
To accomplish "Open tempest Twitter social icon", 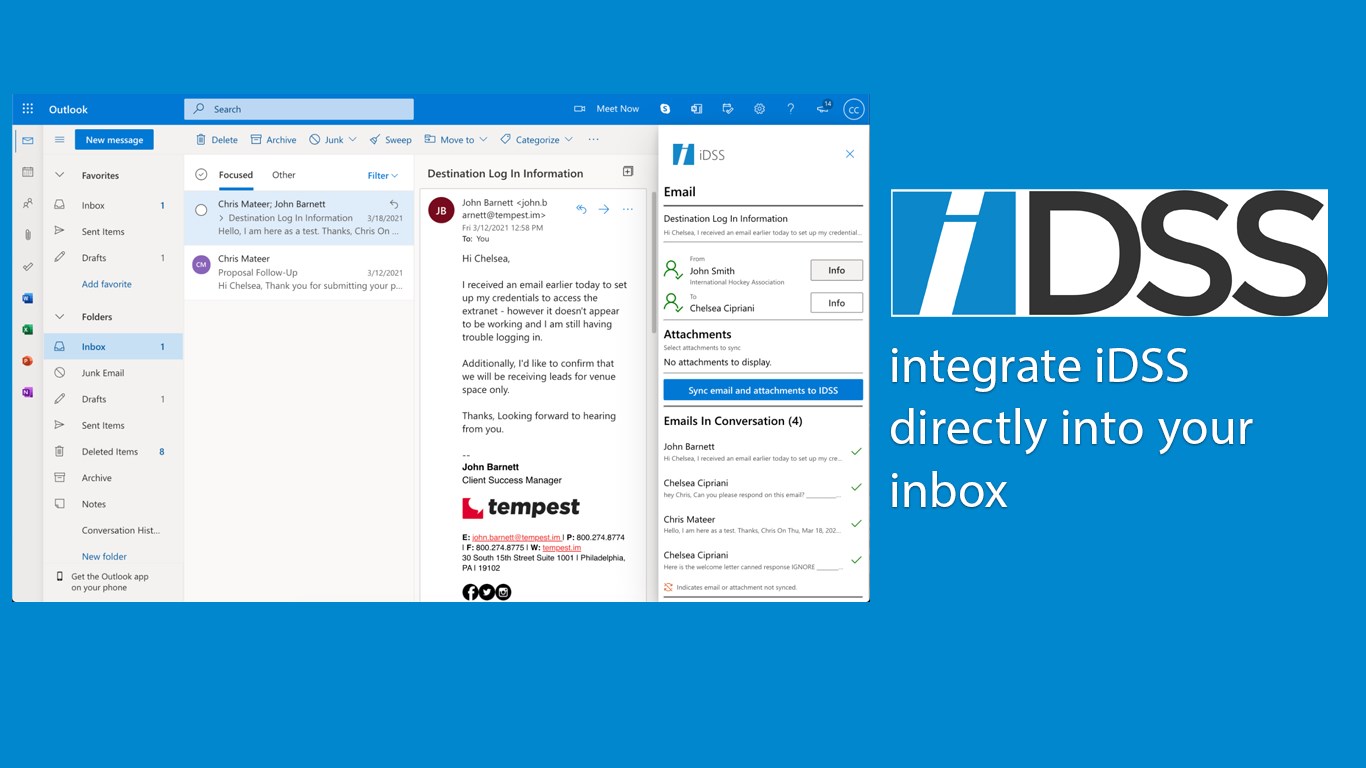I will (487, 592).
